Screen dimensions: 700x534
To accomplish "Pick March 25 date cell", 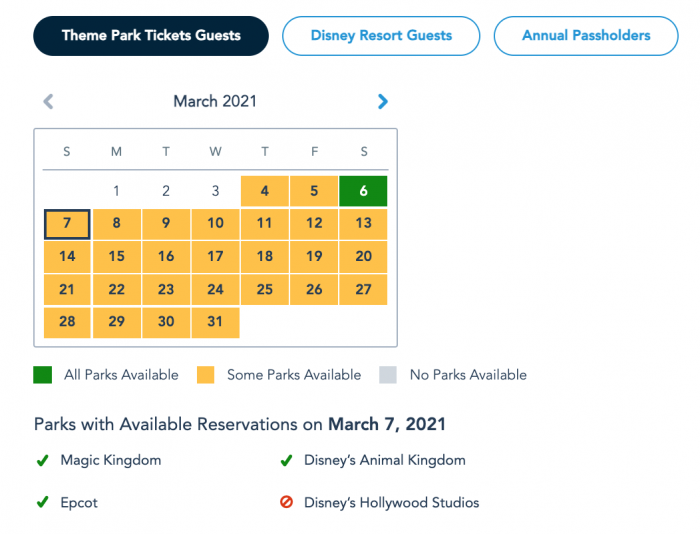I will [x=264, y=290].
